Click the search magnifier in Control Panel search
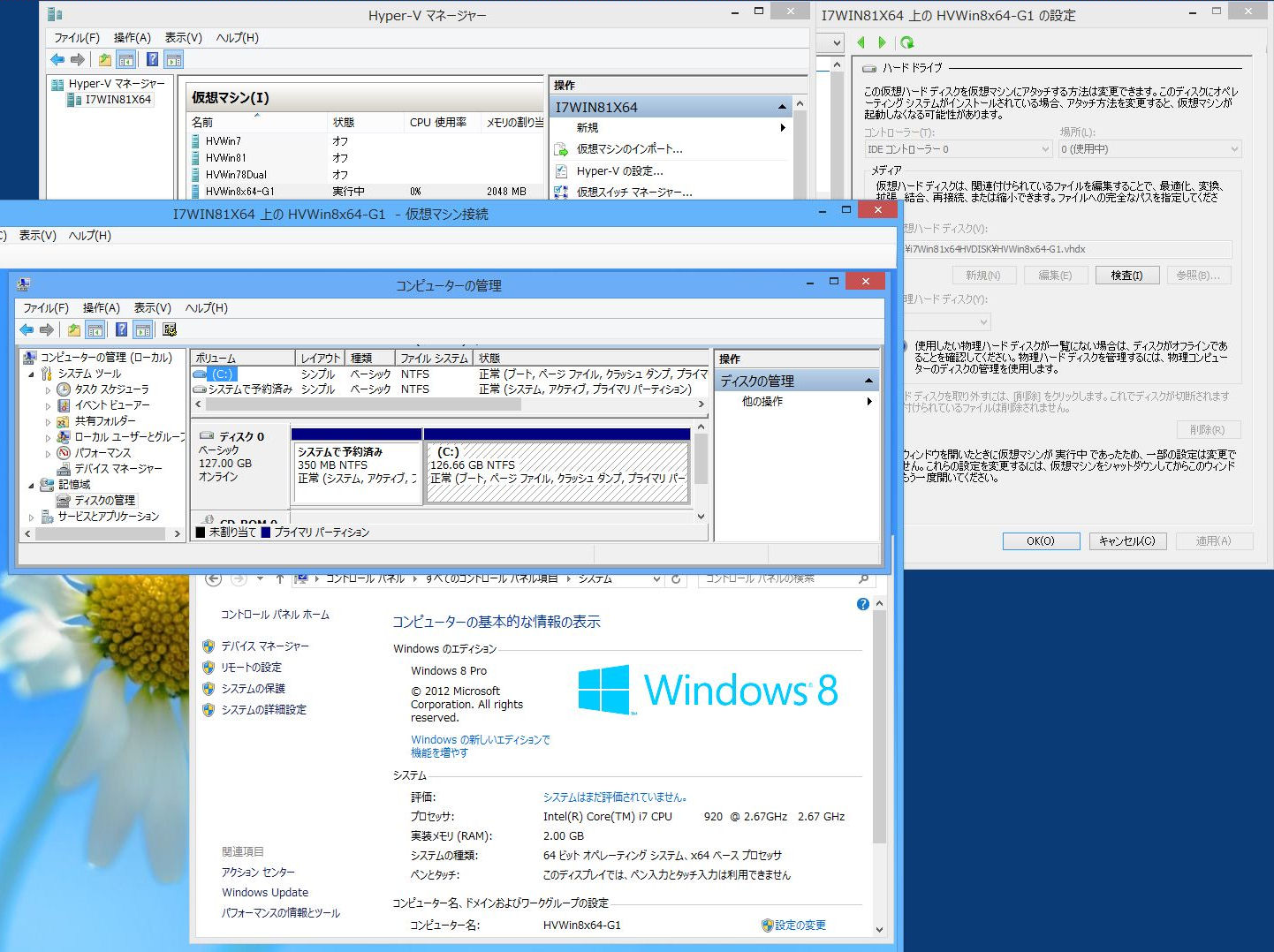 click(863, 579)
